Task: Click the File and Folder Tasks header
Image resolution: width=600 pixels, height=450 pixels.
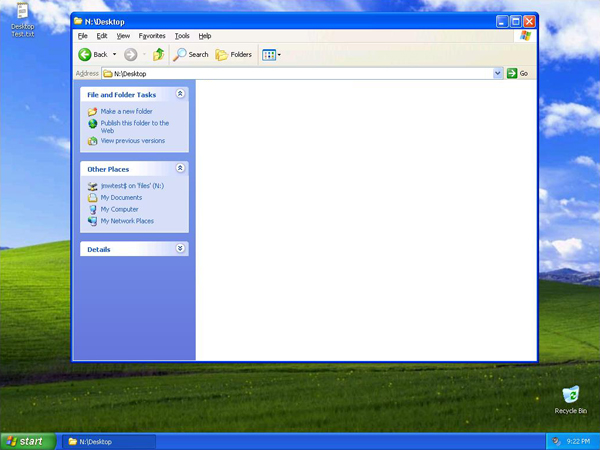Action: pyautogui.click(x=134, y=95)
